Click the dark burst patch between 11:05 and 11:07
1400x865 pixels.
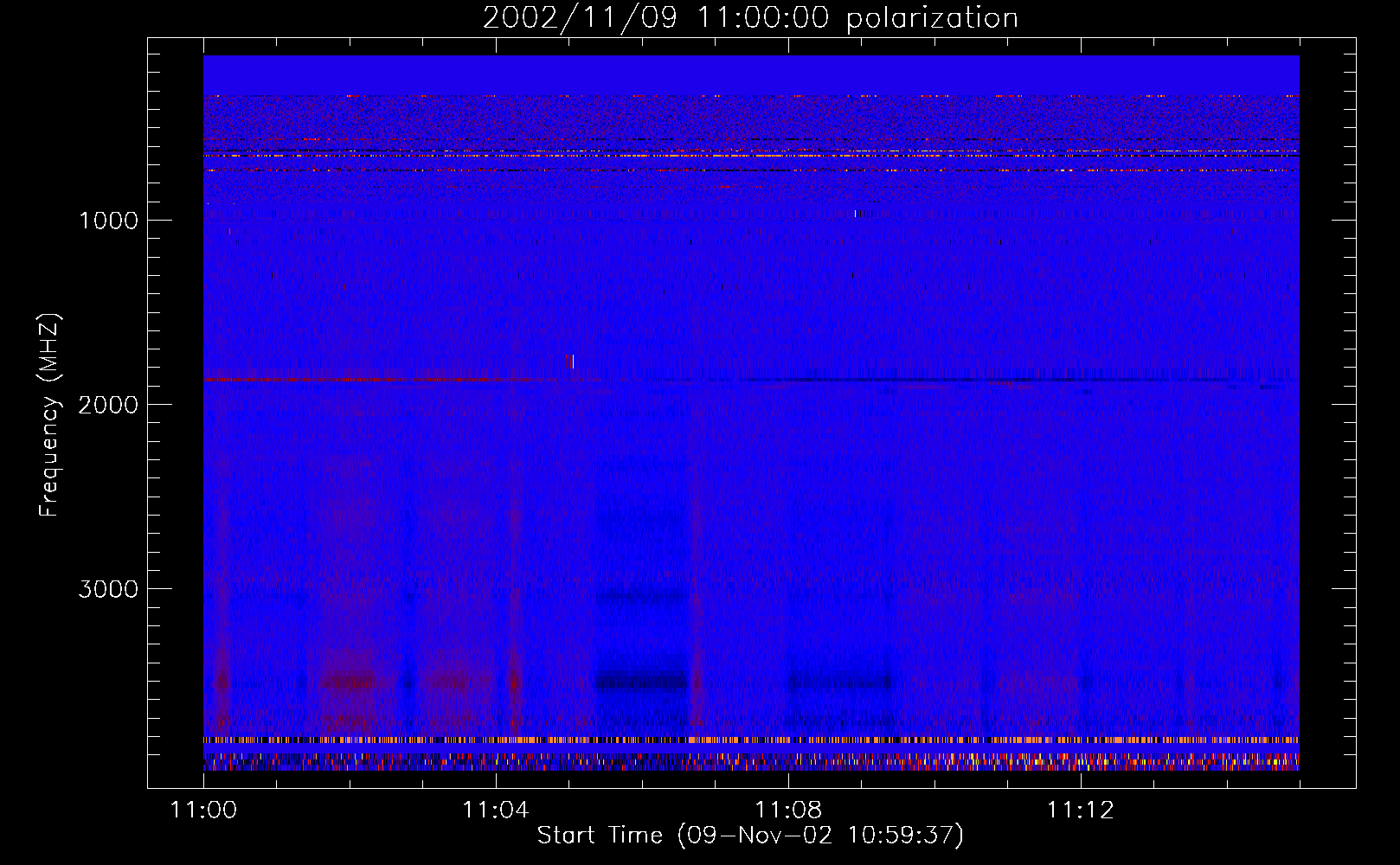click(641, 682)
